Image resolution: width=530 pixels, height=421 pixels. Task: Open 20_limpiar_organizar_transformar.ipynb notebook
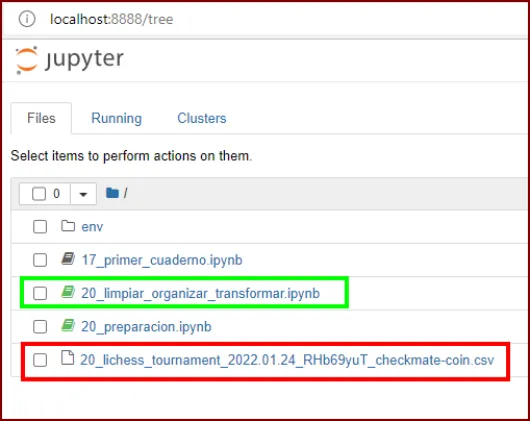(x=200, y=294)
